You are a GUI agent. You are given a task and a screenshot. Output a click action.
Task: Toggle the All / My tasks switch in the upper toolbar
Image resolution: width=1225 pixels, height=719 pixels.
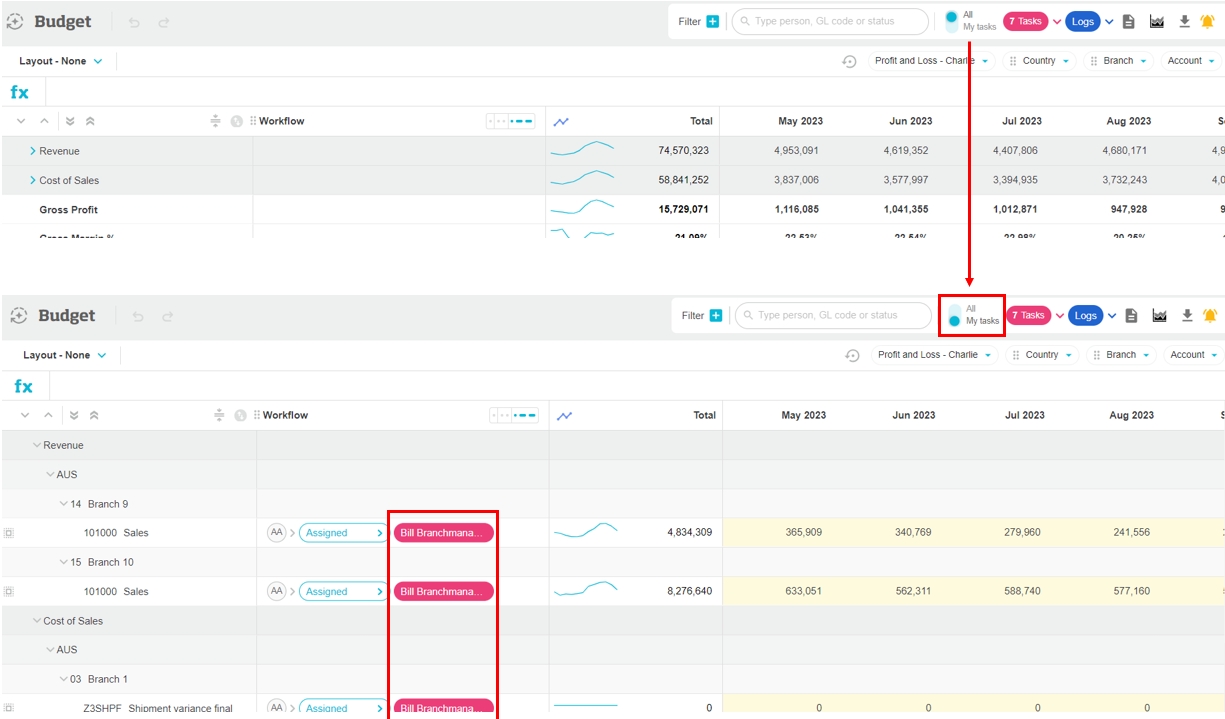951,21
